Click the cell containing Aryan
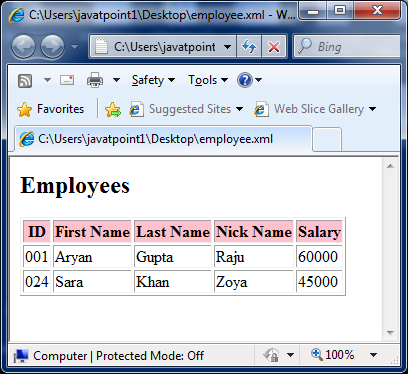The height and width of the screenshot is (383, 411). 92,257
